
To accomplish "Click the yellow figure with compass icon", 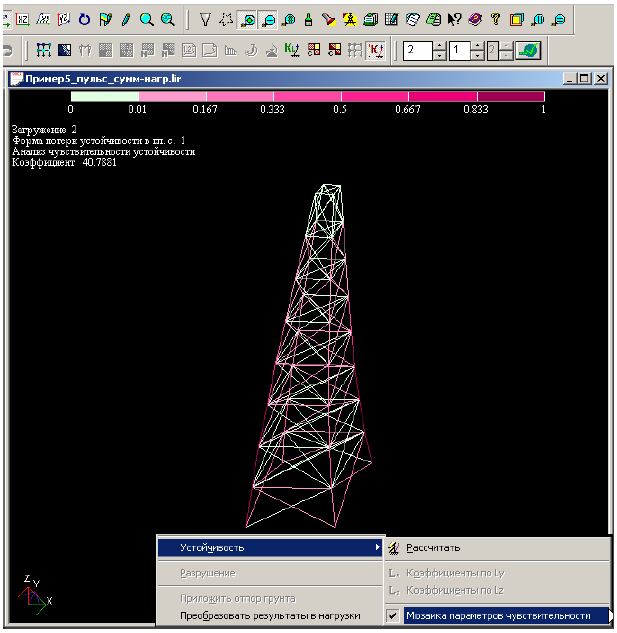I will coord(349,19).
